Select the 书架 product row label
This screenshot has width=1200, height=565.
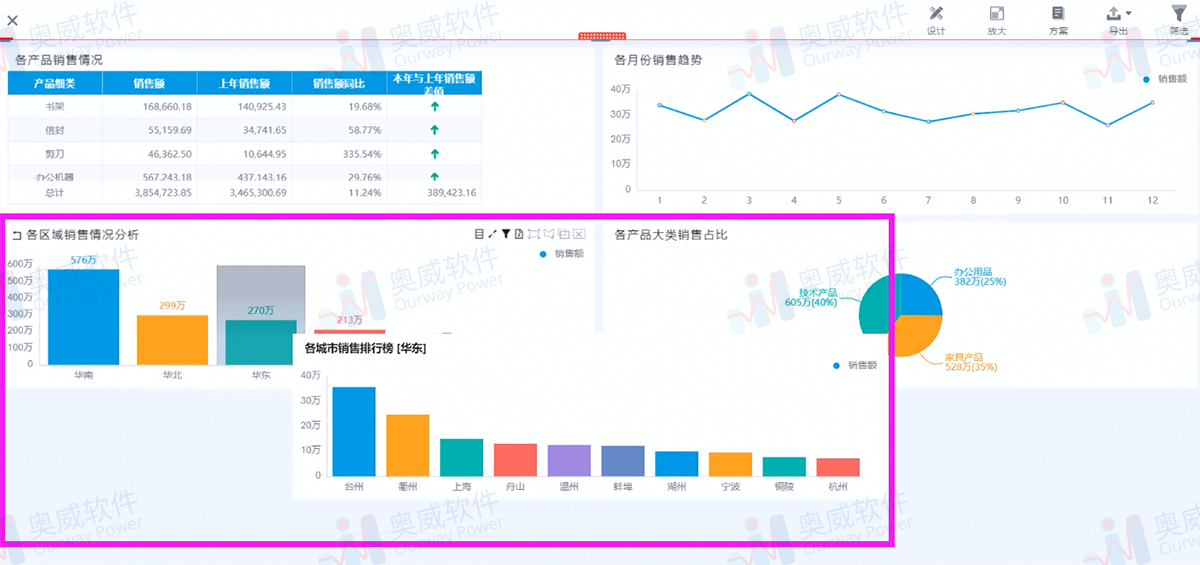(x=55, y=106)
